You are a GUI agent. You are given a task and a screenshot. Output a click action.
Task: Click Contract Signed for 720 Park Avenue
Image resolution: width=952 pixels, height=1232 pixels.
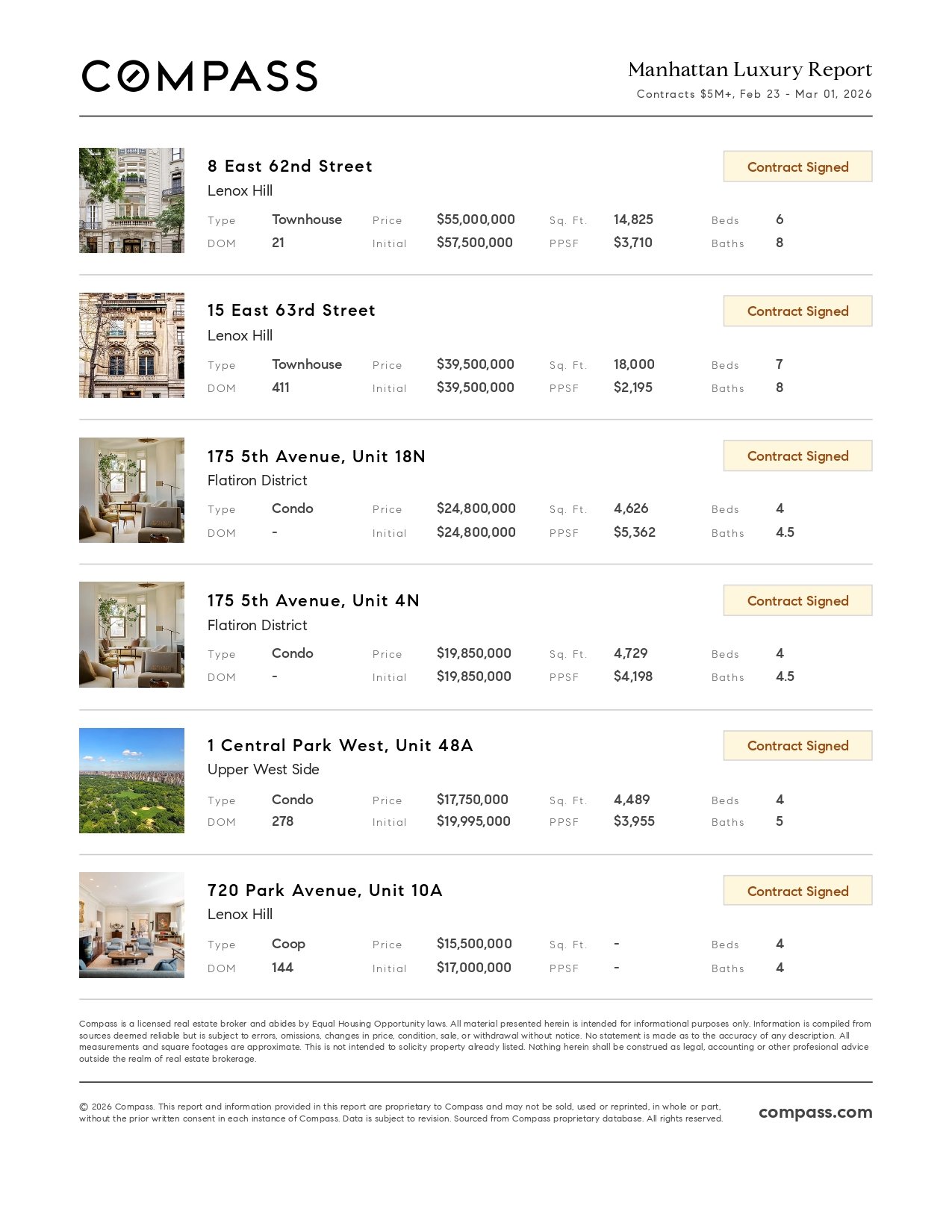797,891
